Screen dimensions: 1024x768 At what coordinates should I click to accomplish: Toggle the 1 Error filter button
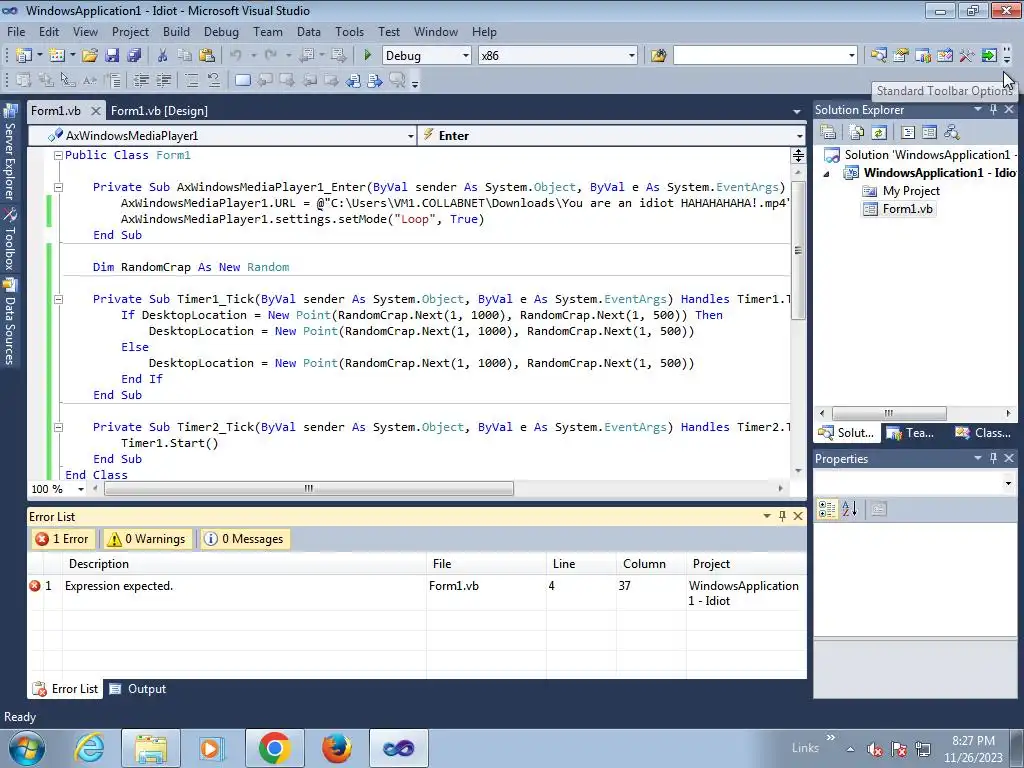(x=63, y=539)
